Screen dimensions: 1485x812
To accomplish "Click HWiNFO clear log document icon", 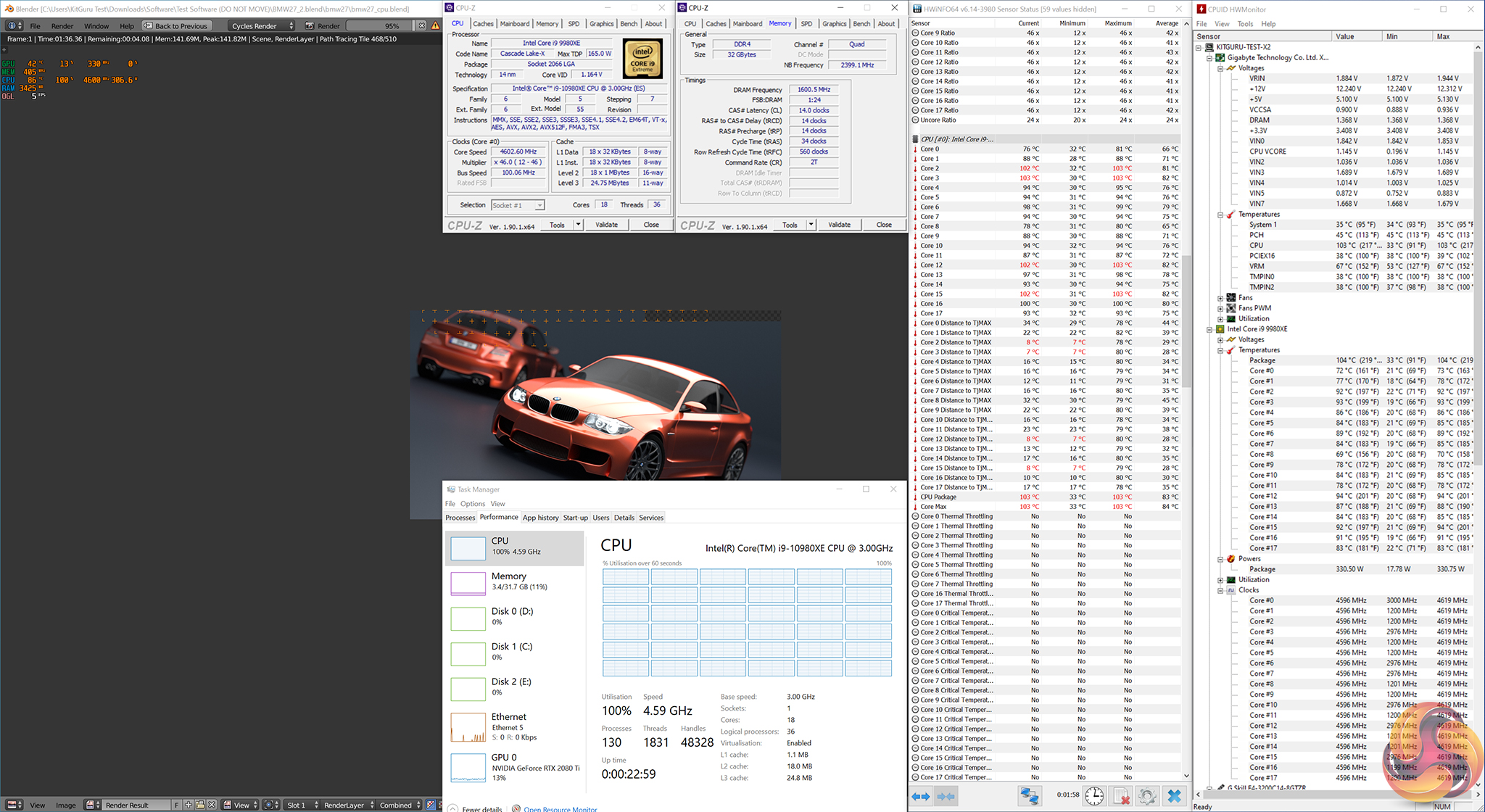I will [1121, 796].
